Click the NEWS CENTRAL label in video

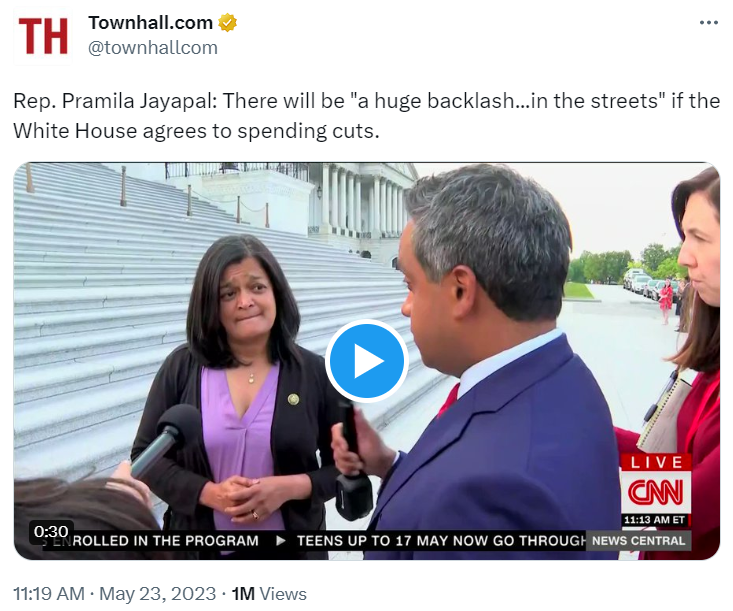click(638, 540)
